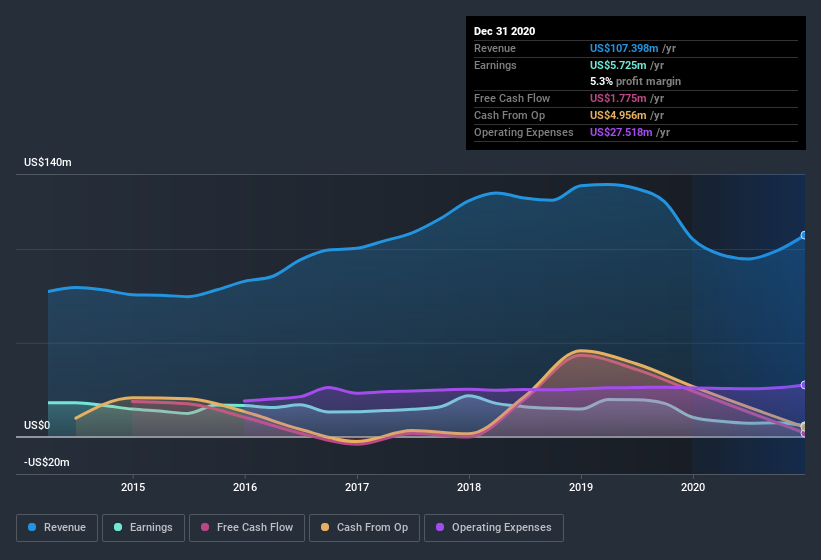Click the Operating Expenses tooltip row label
821x560 pixels.
click(524, 132)
